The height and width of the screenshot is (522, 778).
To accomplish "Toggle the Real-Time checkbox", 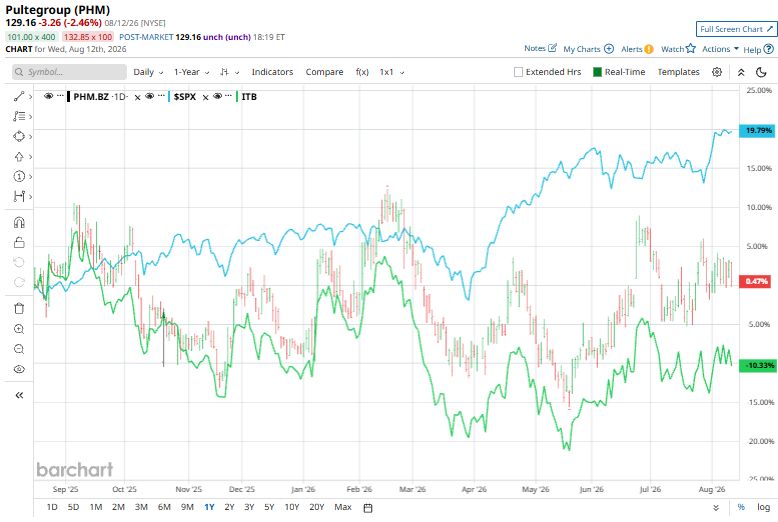I will tap(597, 72).
